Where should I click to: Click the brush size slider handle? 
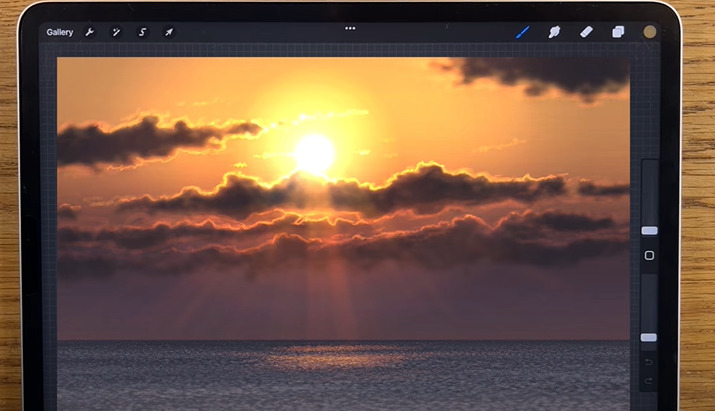pyautogui.click(x=649, y=230)
